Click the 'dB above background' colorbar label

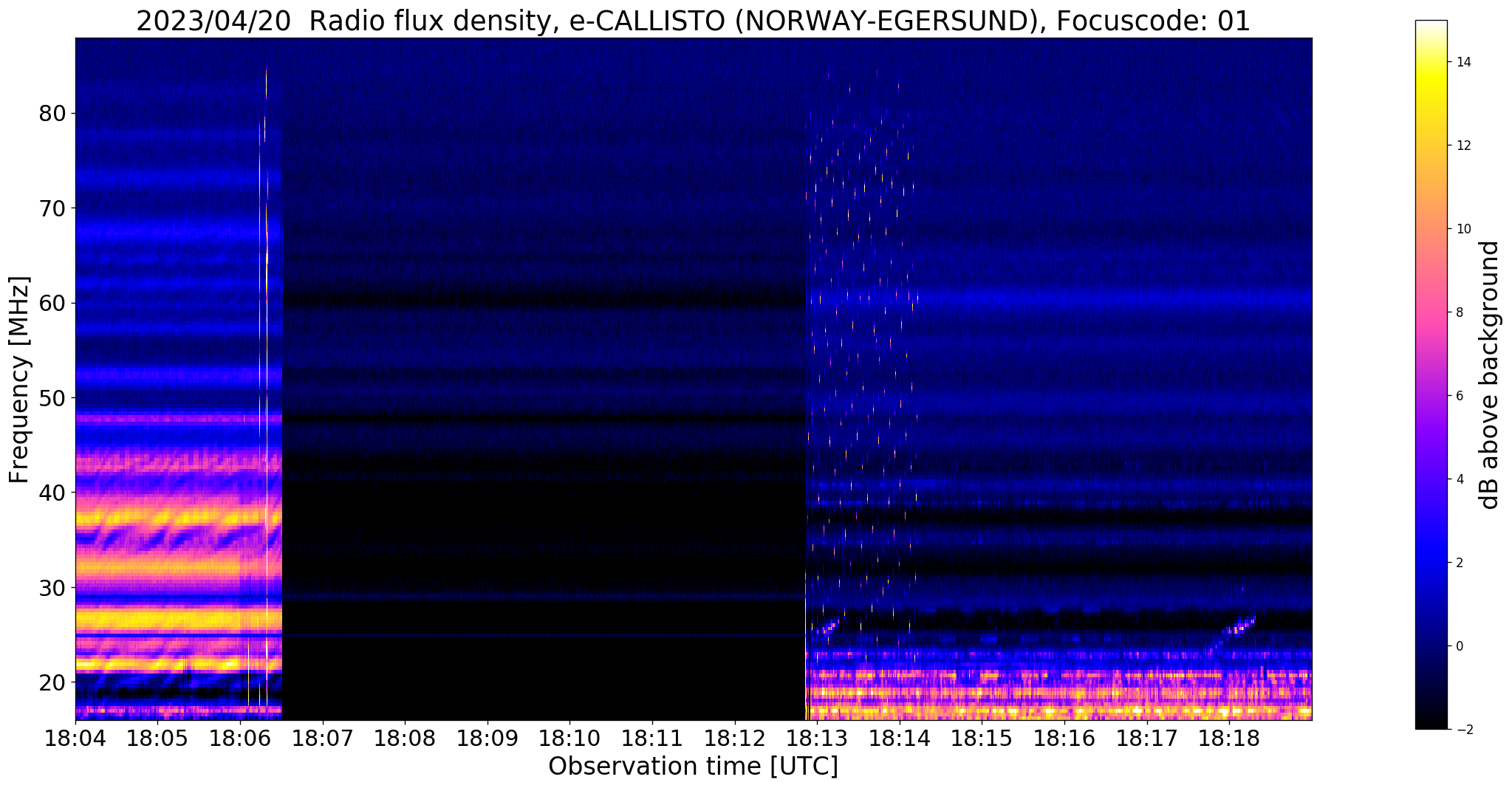pyautogui.click(x=1490, y=375)
